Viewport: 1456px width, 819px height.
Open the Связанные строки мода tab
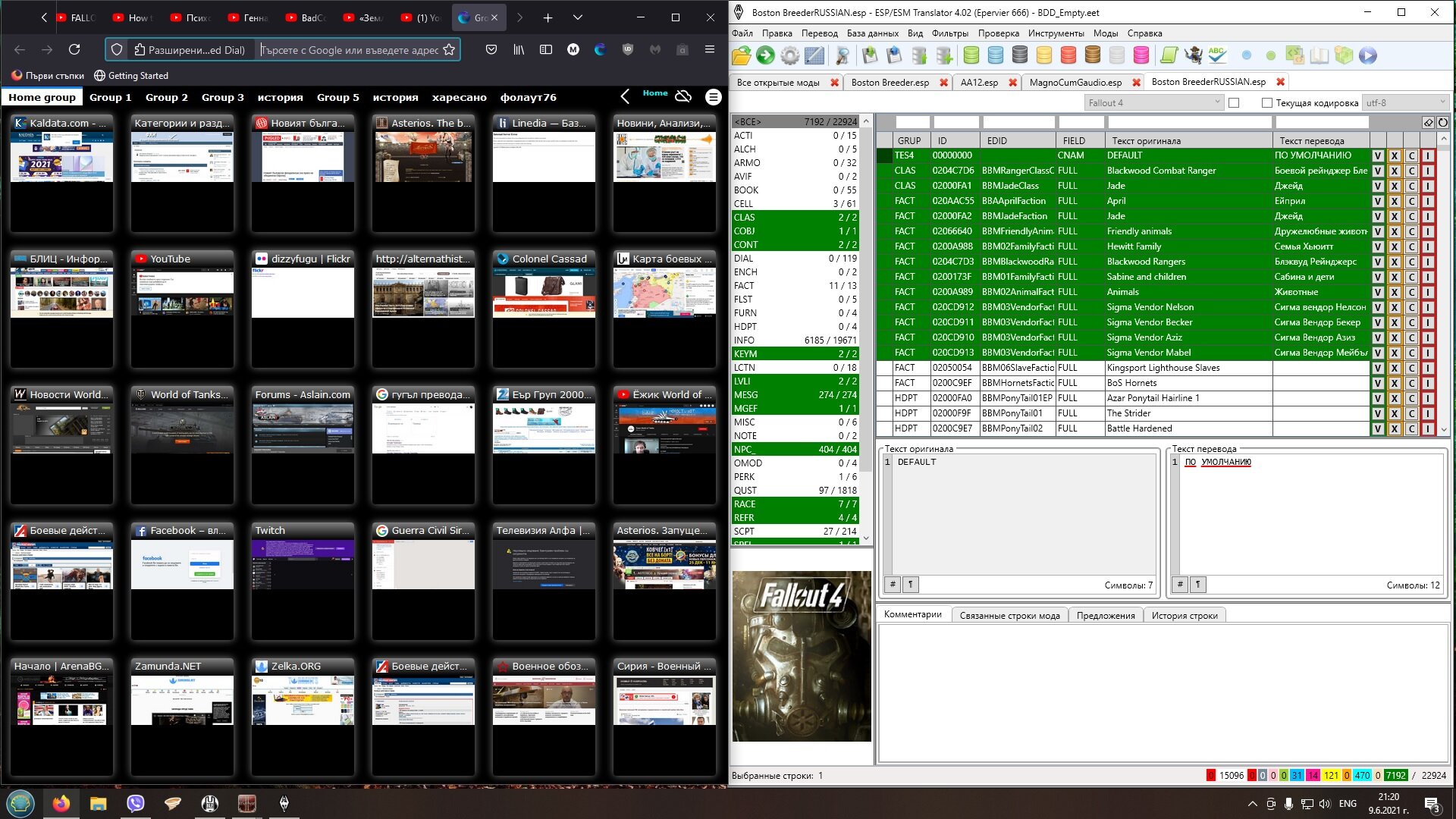point(1009,616)
